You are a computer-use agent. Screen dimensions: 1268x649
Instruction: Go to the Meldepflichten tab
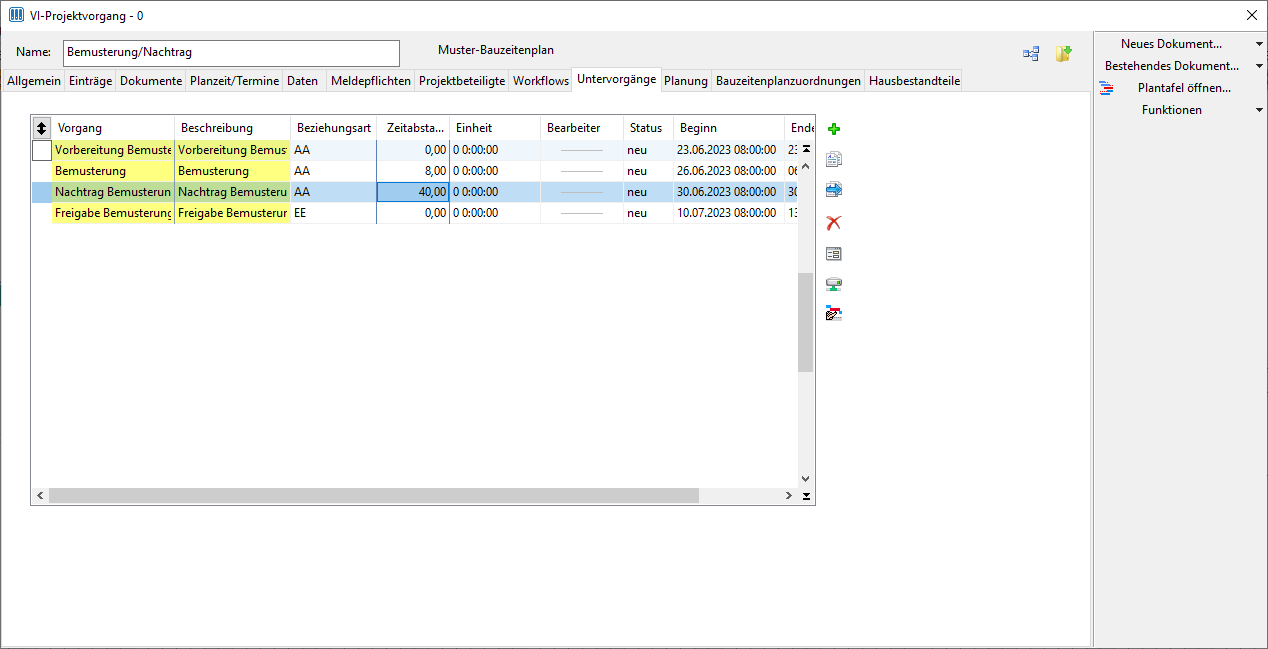click(370, 81)
